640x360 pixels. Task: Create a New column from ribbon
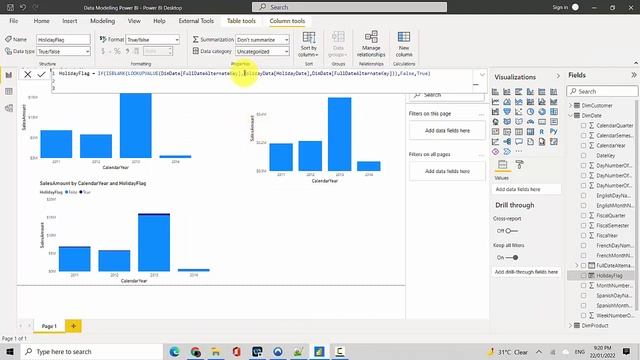pyautogui.click(x=404, y=44)
